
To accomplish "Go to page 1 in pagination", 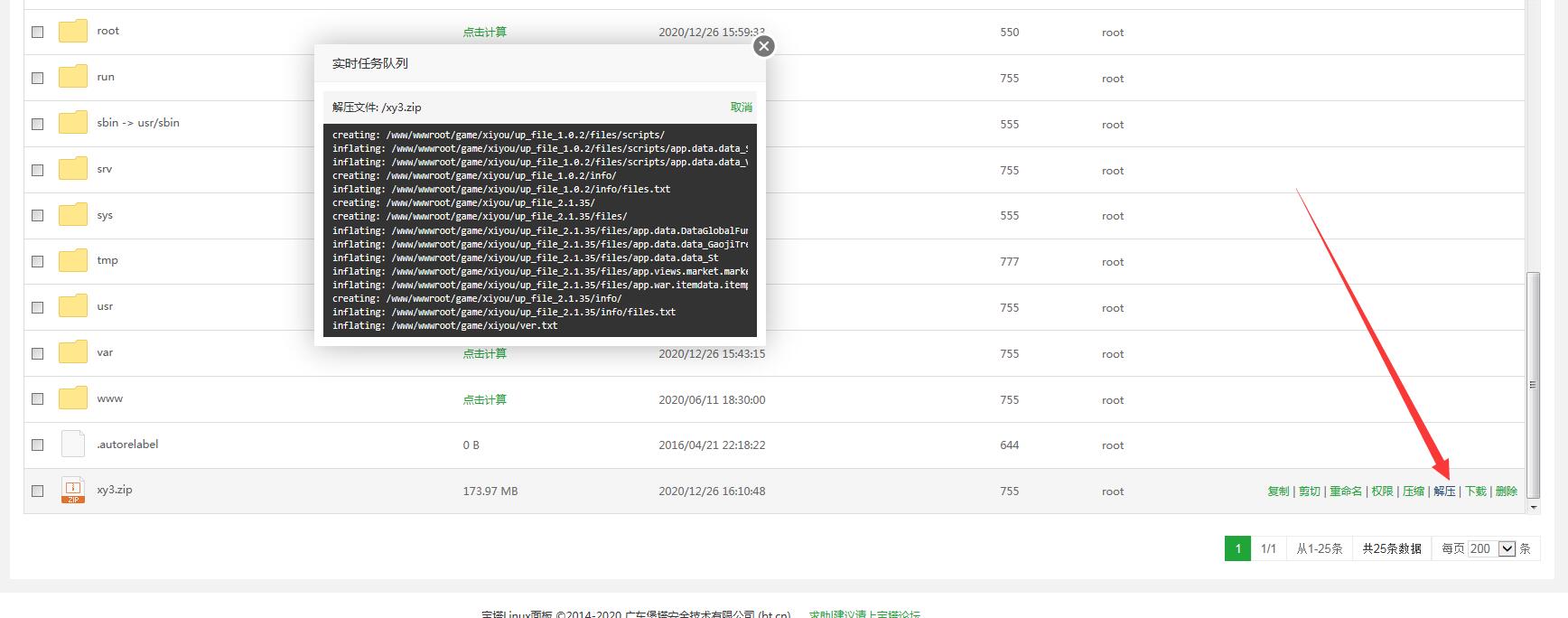I will pos(1237,548).
